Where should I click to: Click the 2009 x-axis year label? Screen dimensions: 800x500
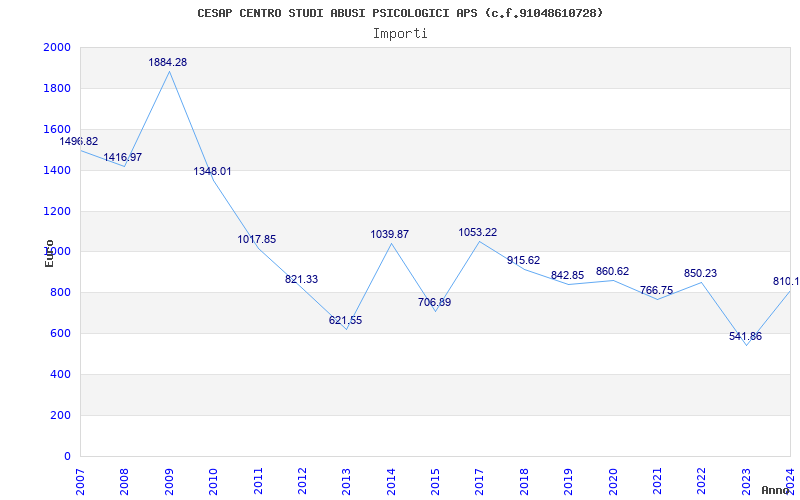(x=168, y=481)
